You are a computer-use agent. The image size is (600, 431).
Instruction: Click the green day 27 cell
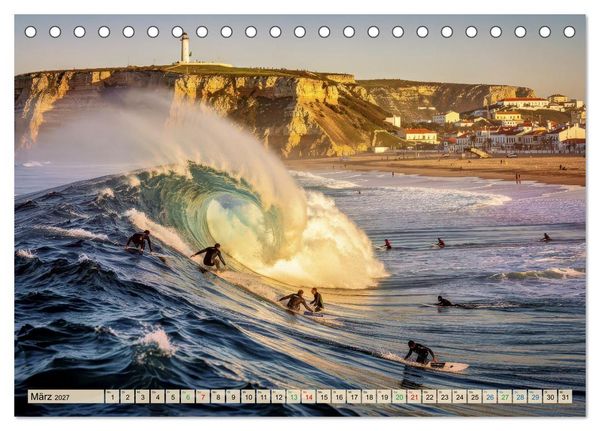pos(505,397)
